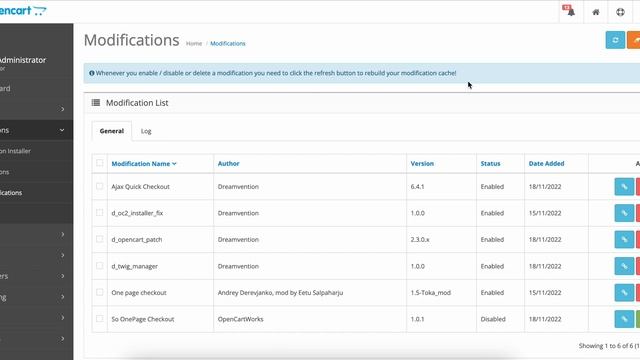Open Extension Installer in sidebar
The height and width of the screenshot is (360, 640).
click(x=36, y=151)
